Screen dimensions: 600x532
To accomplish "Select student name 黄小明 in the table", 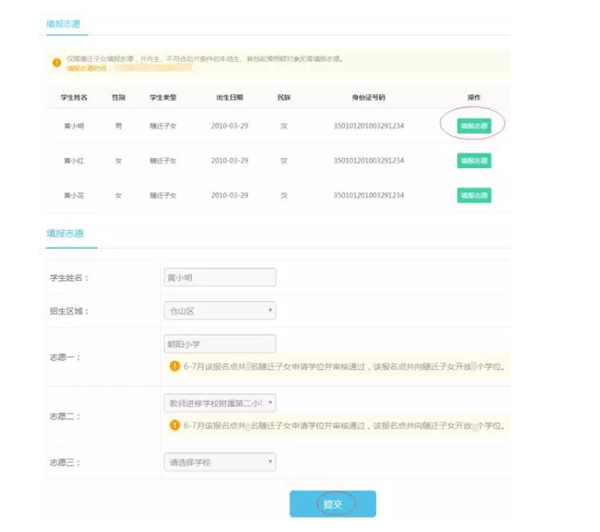I will (x=74, y=126).
